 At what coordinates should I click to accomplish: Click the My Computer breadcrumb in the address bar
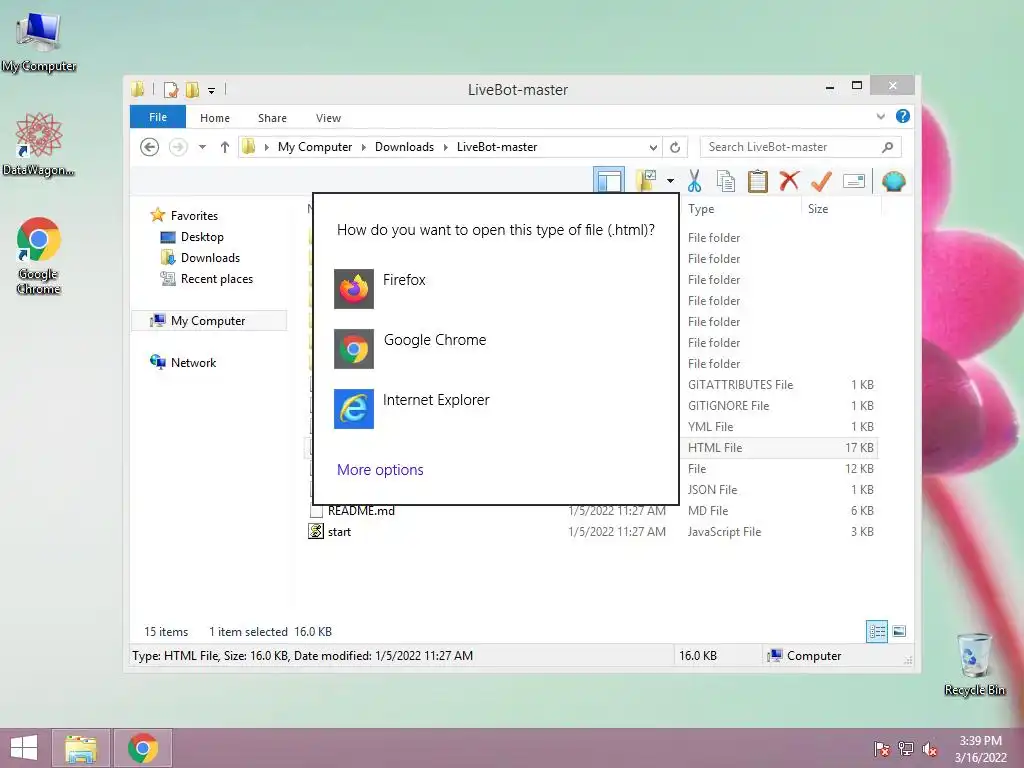click(x=315, y=147)
